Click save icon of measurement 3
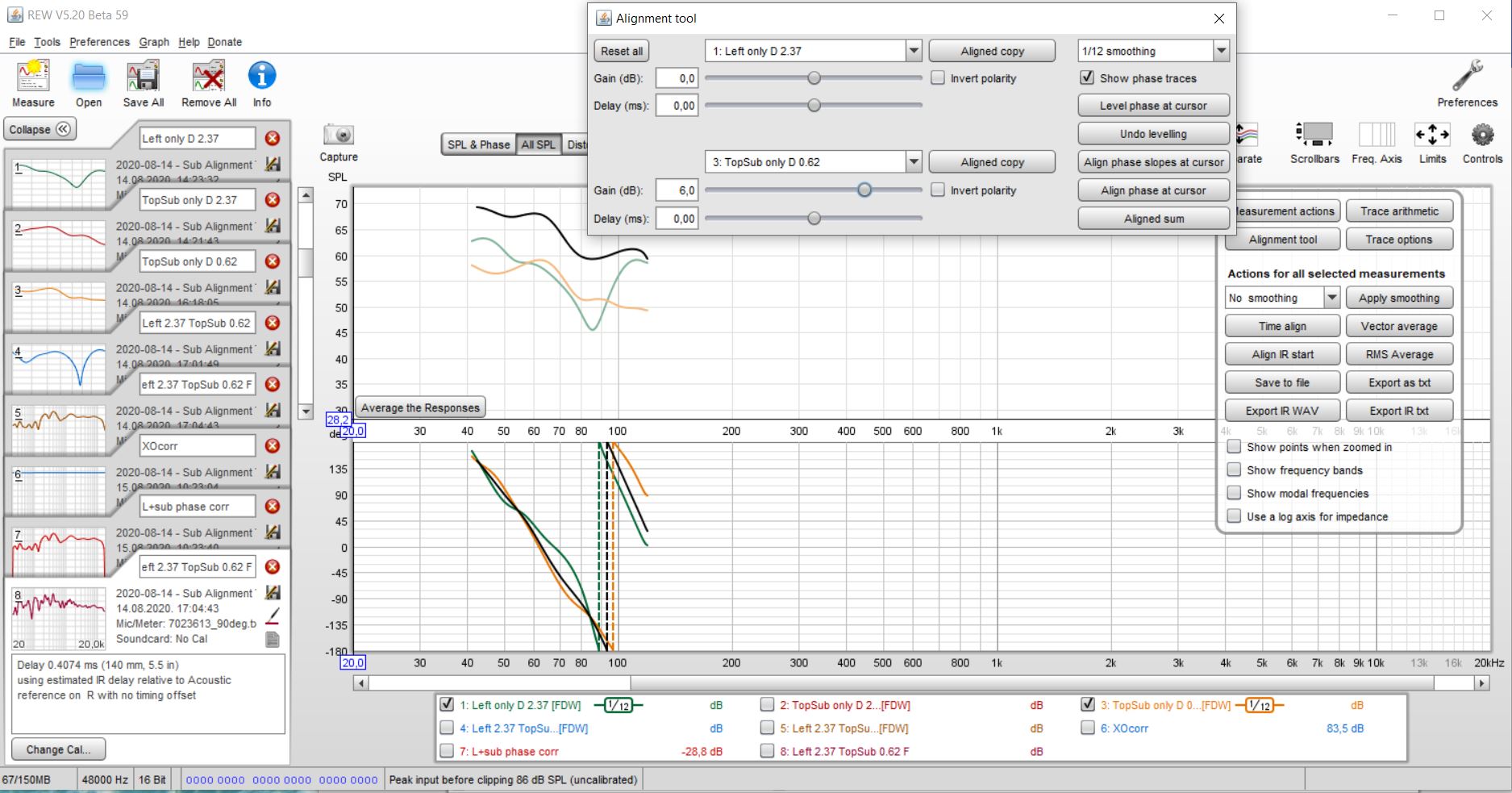 click(x=273, y=287)
